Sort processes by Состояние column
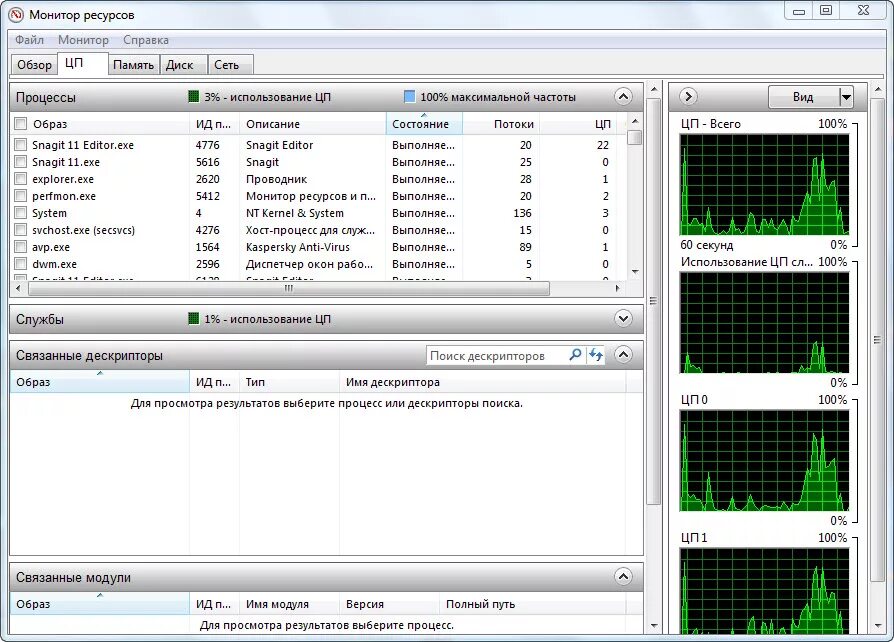 (x=424, y=124)
